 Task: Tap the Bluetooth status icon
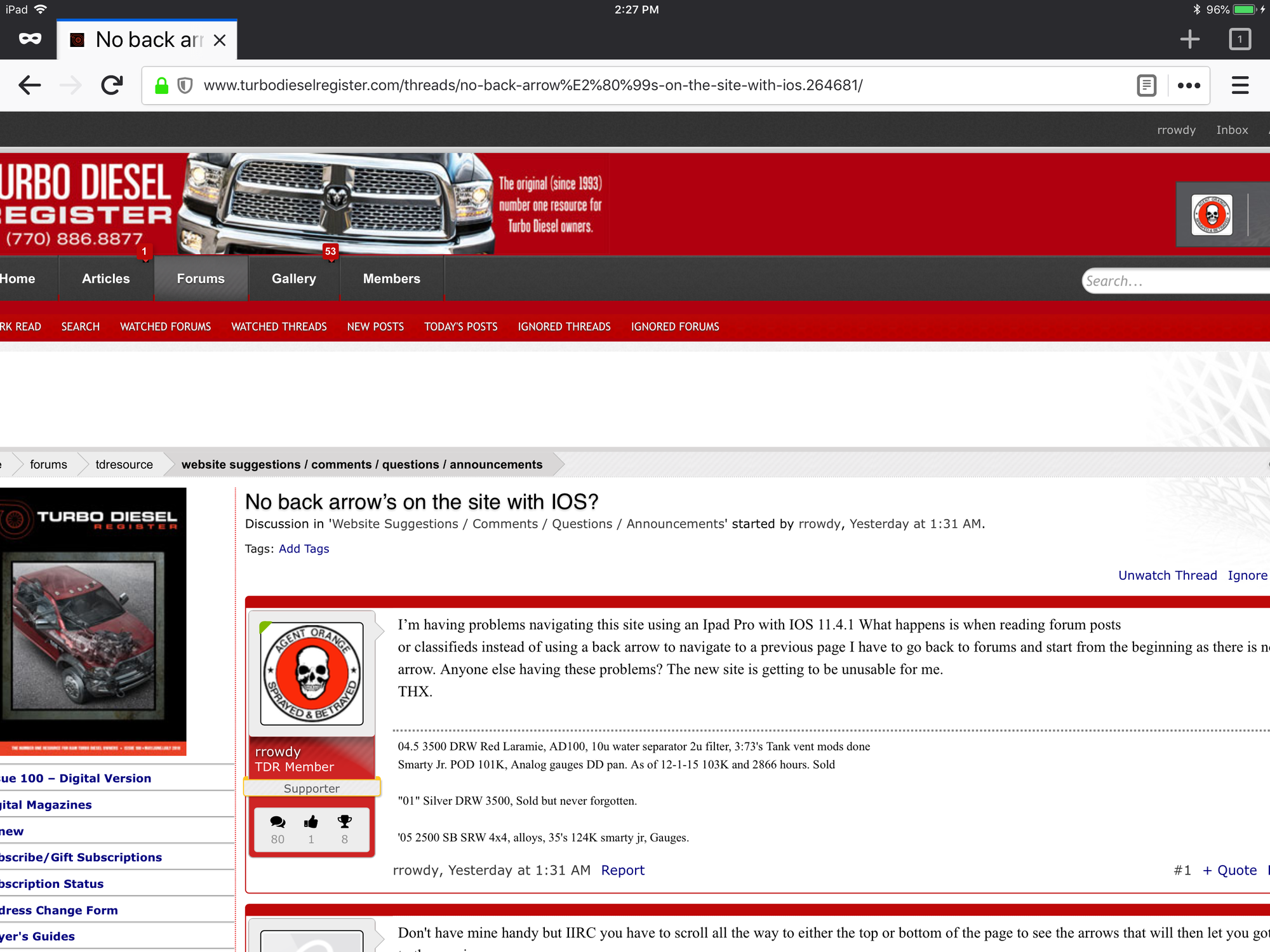coord(1196,10)
